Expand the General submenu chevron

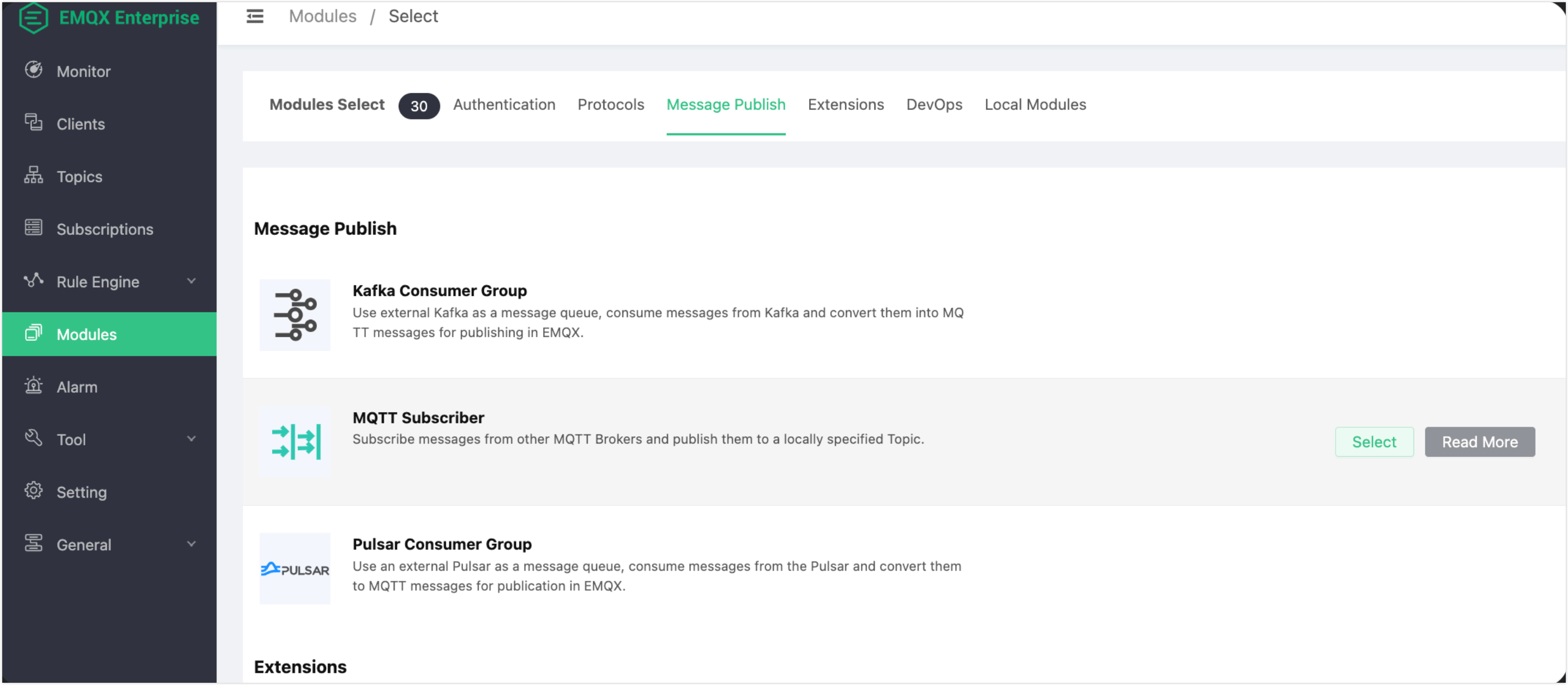191,544
